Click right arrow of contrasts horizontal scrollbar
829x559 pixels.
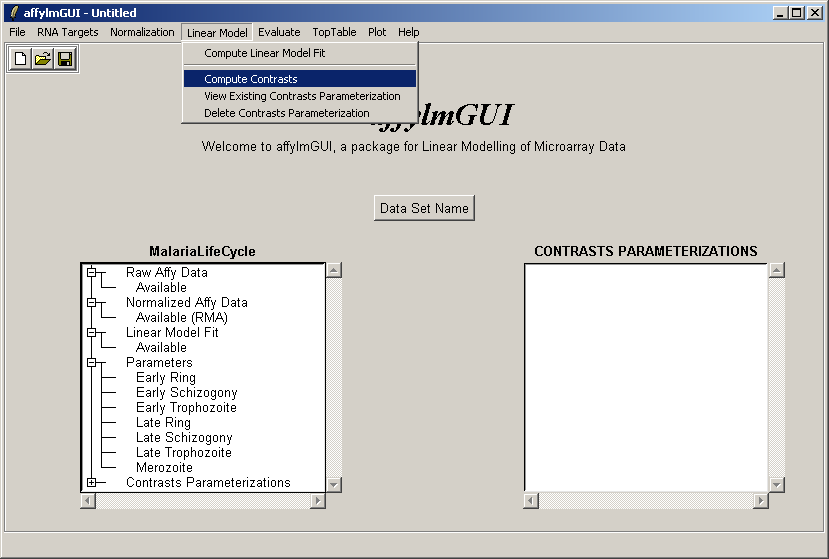761,500
